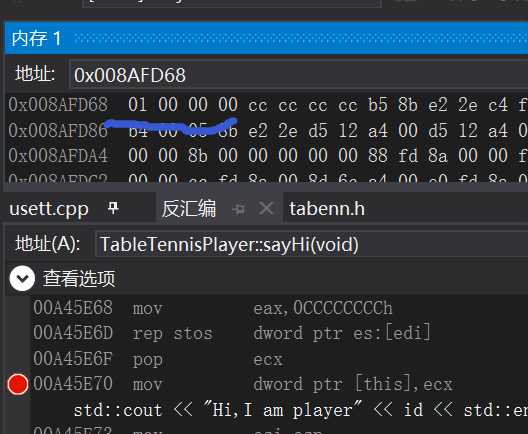Close the 反汇编 tab
This screenshot has width=528, height=434.
click(x=266, y=209)
